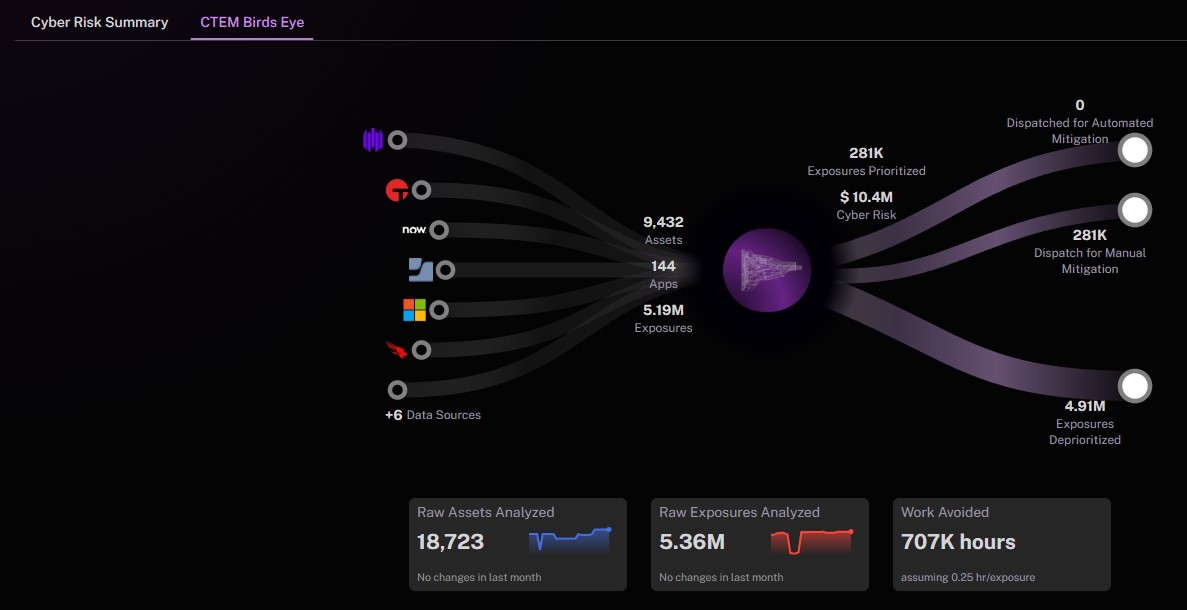Click the red raw exposures sparkline chart
This screenshot has height=610, width=1187.
[x=812, y=542]
